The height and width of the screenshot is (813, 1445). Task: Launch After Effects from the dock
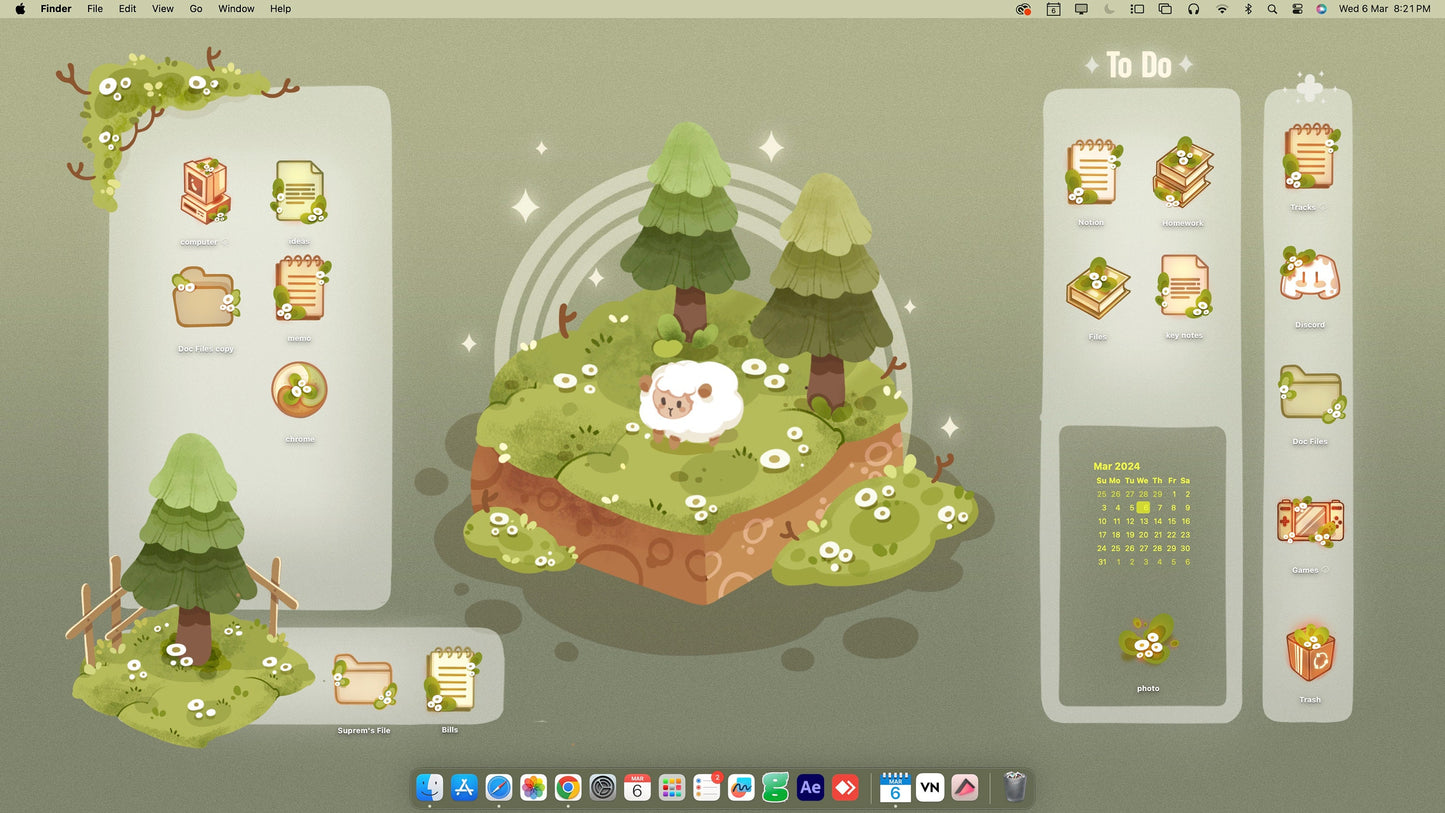[810, 788]
